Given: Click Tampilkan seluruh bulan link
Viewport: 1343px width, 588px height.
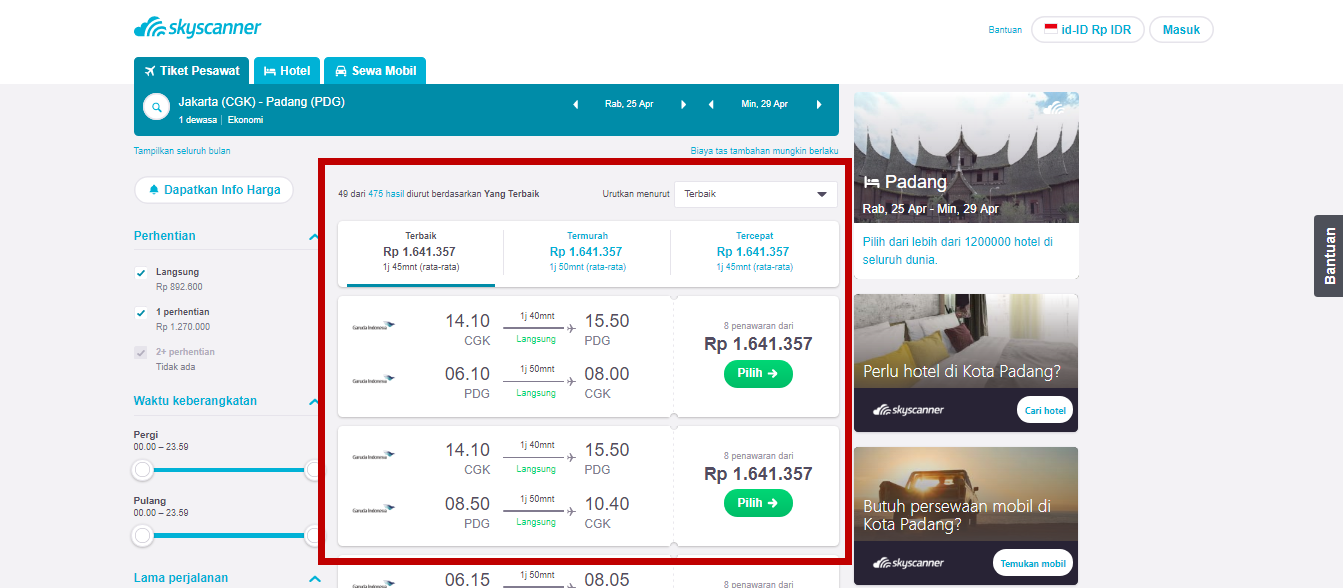Looking at the screenshot, I should point(182,151).
